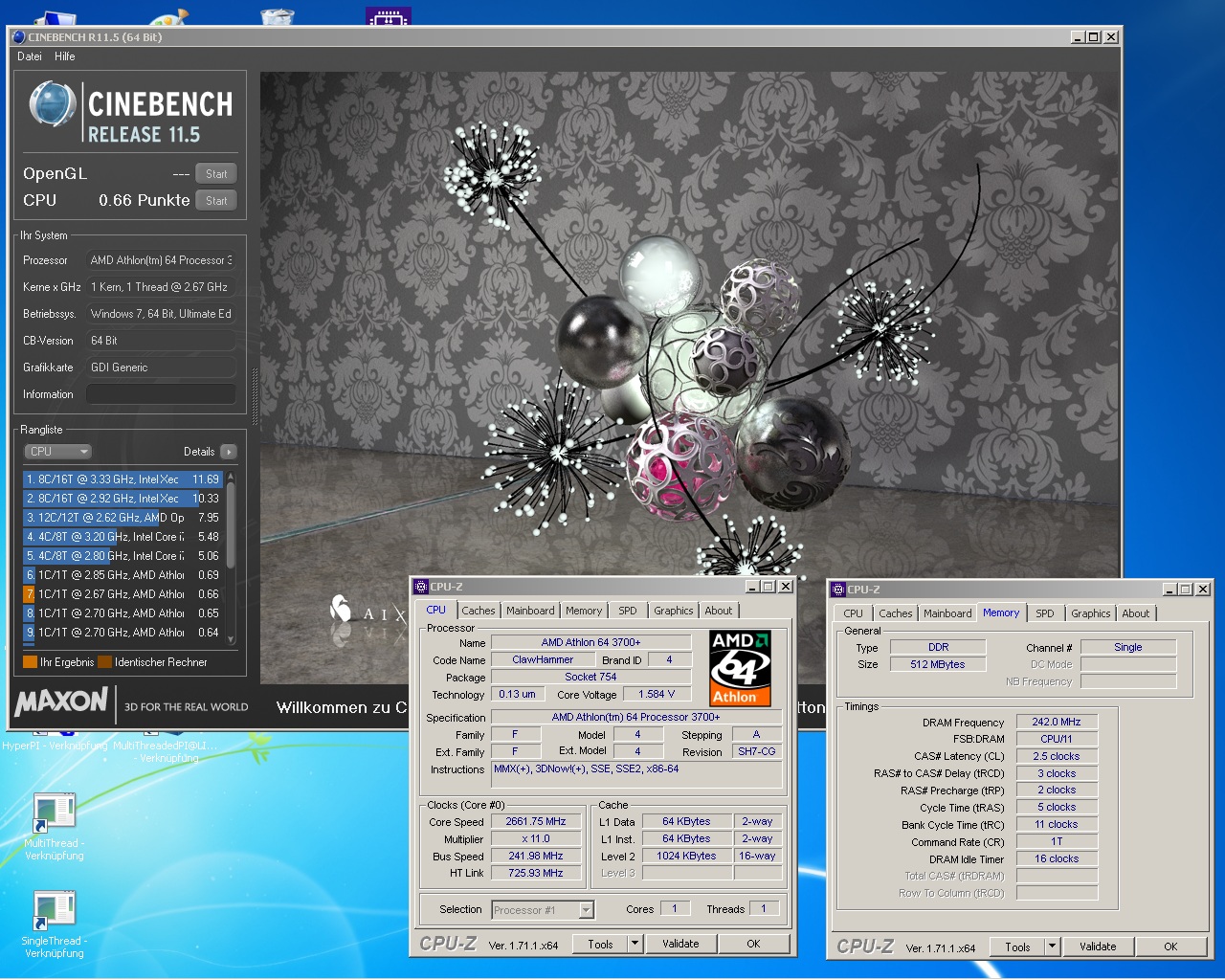Minimize the Cinebench window
Viewport: 1225px width, 980px height.
click(x=1078, y=37)
